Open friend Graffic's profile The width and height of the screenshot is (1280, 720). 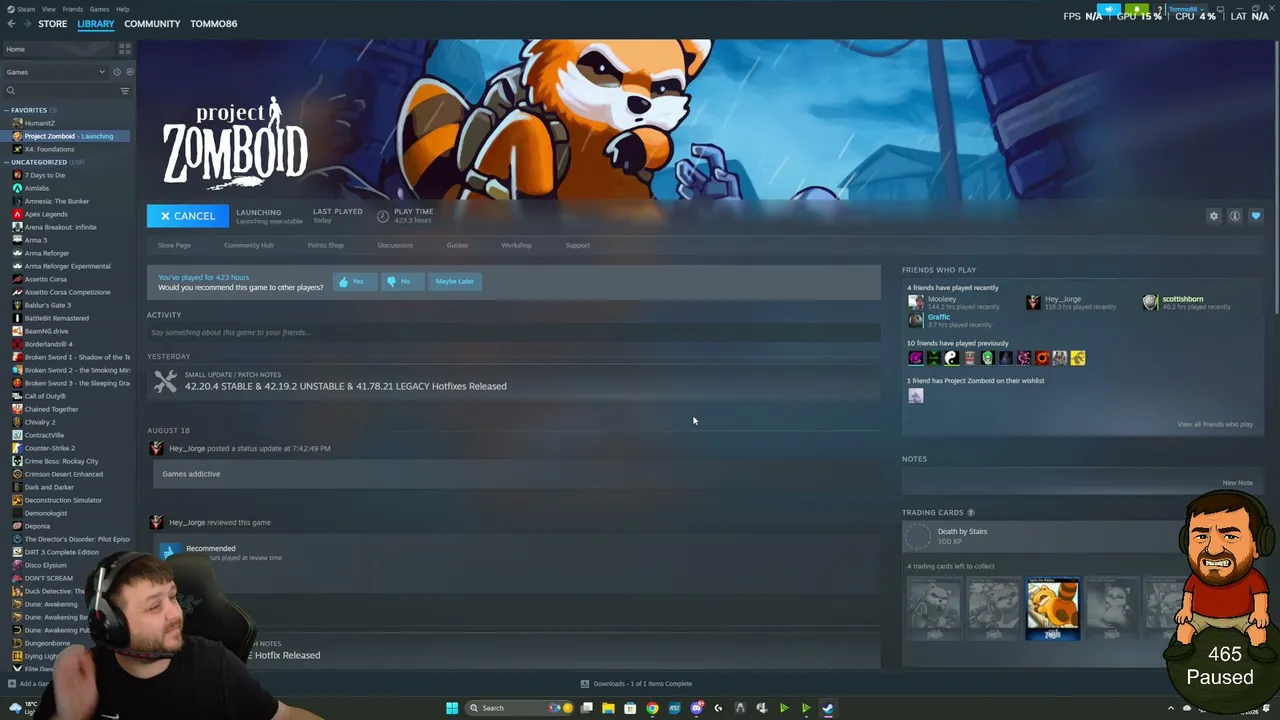[x=939, y=317]
